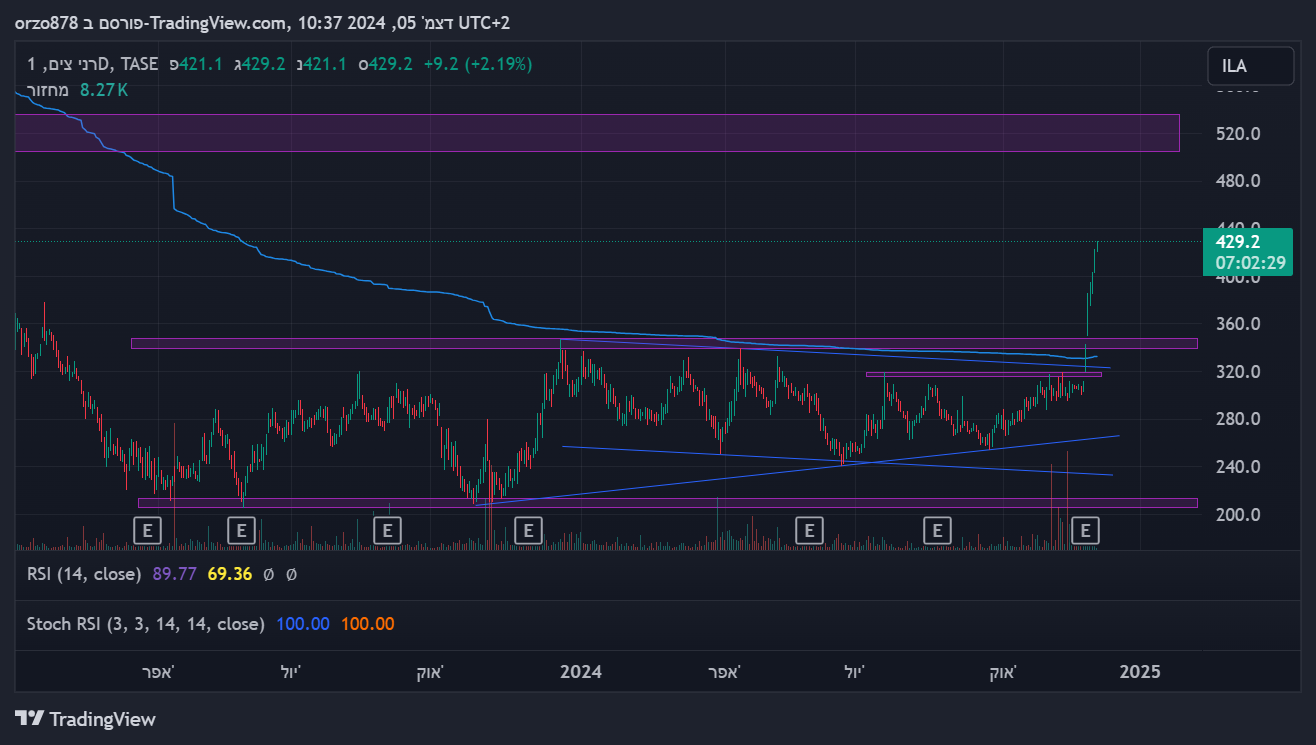Click the 280.0 price axis label
This screenshot has height=745, width=1316.
[1238, 419]
